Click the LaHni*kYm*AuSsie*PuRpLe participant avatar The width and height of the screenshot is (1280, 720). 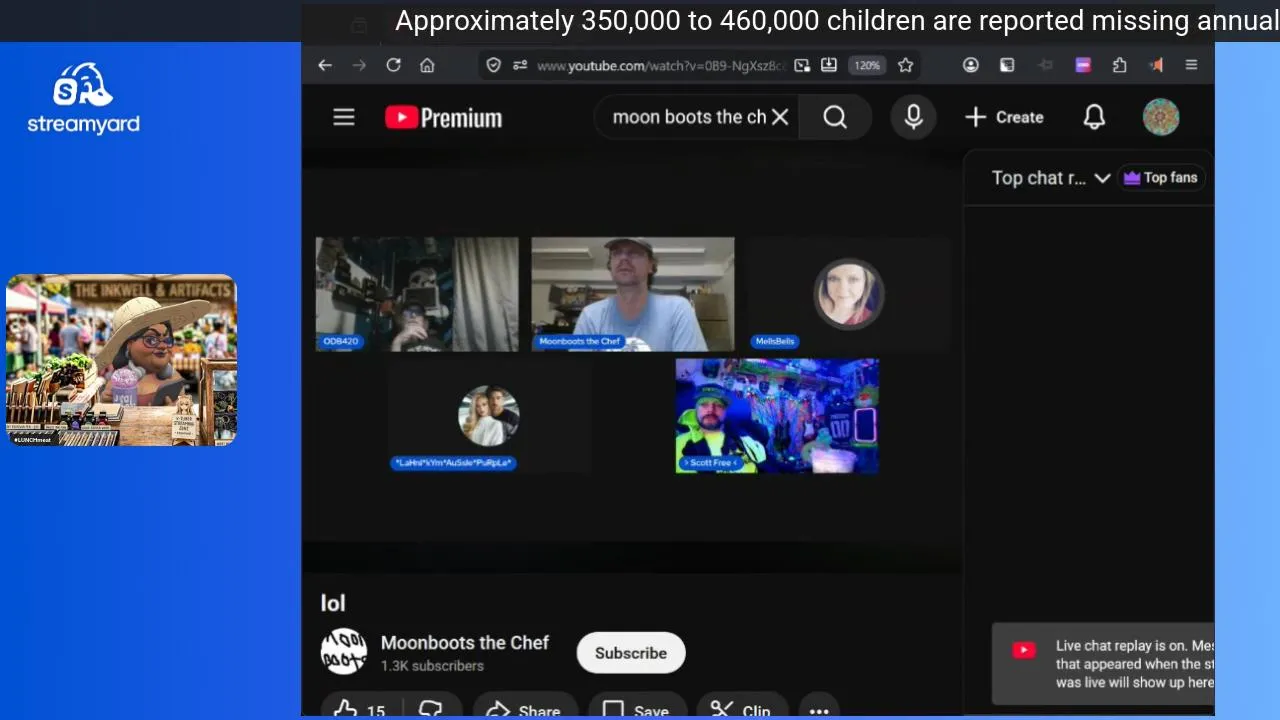[488, 415]
